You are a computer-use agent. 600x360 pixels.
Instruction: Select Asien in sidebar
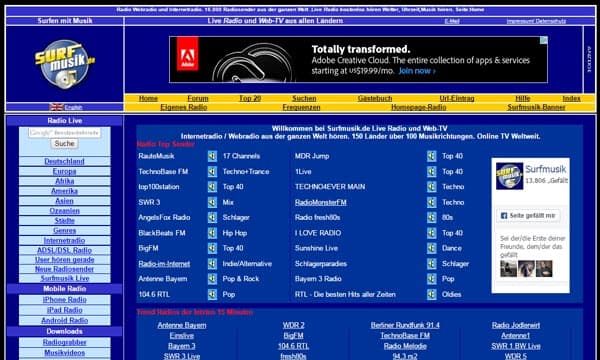tap(64, 201)
